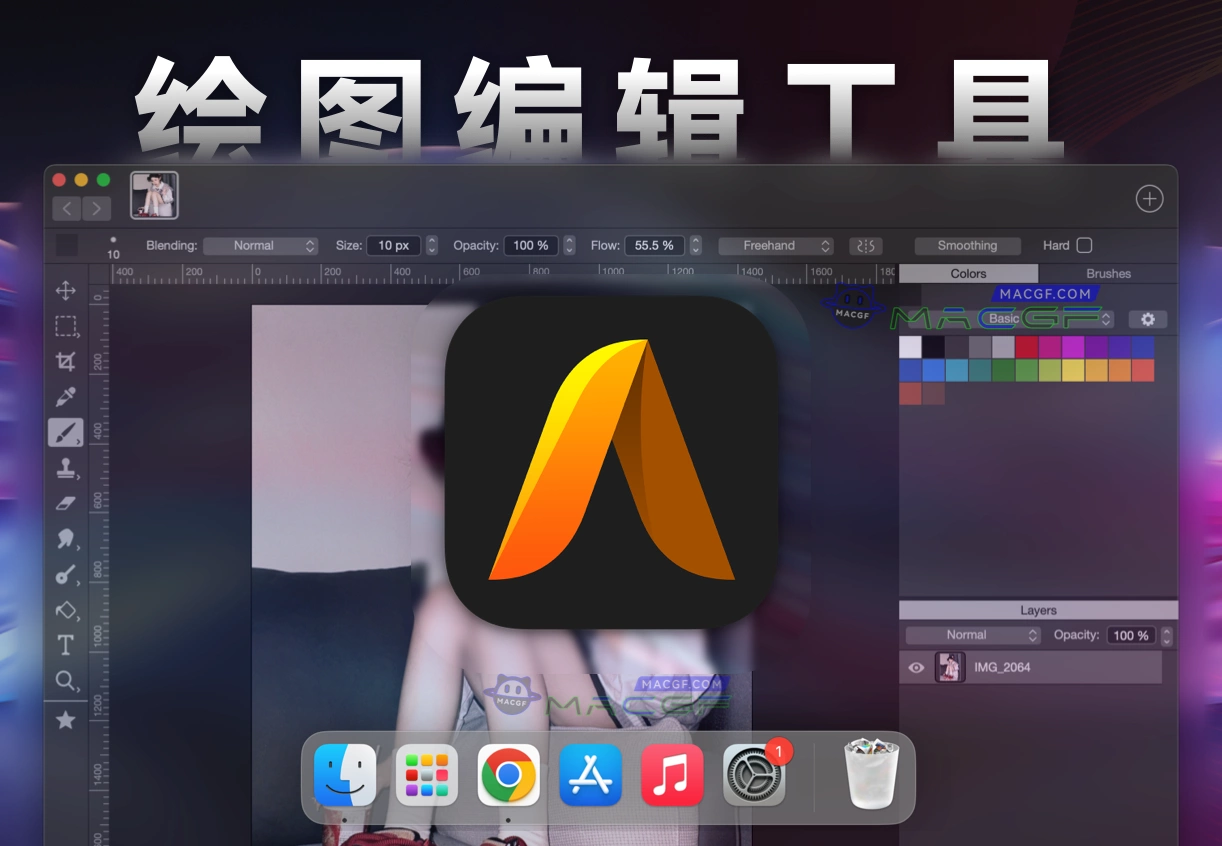The height and width of the screenshot is (846, 1222).
Task: Open the brush Blending mode dropdown
Action: tap(261, 246)
